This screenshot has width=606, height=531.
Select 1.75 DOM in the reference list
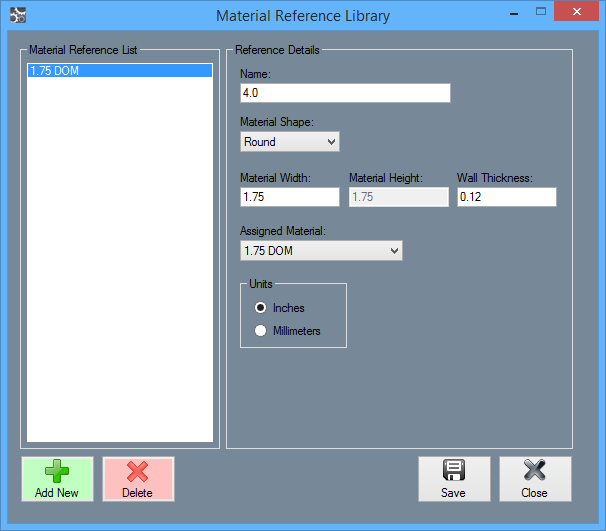pyautogui.click(x=120, y=71)
